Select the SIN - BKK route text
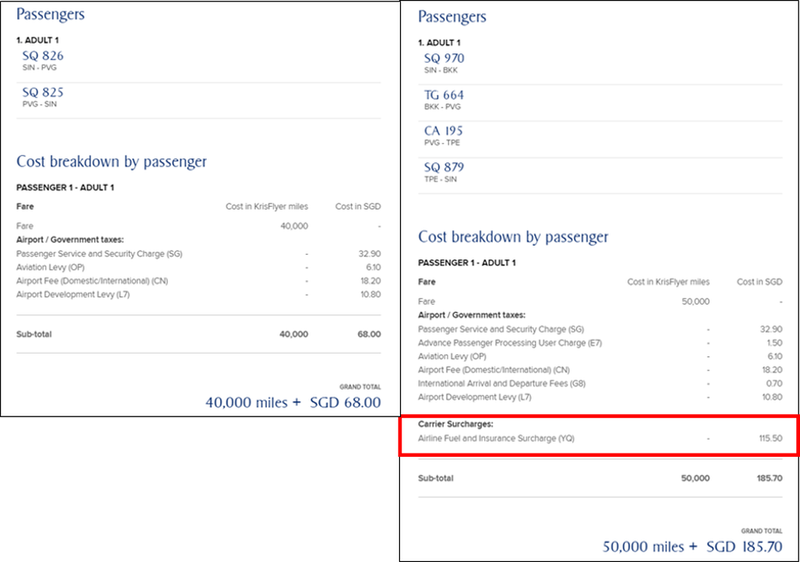 (x=441, y=70)
